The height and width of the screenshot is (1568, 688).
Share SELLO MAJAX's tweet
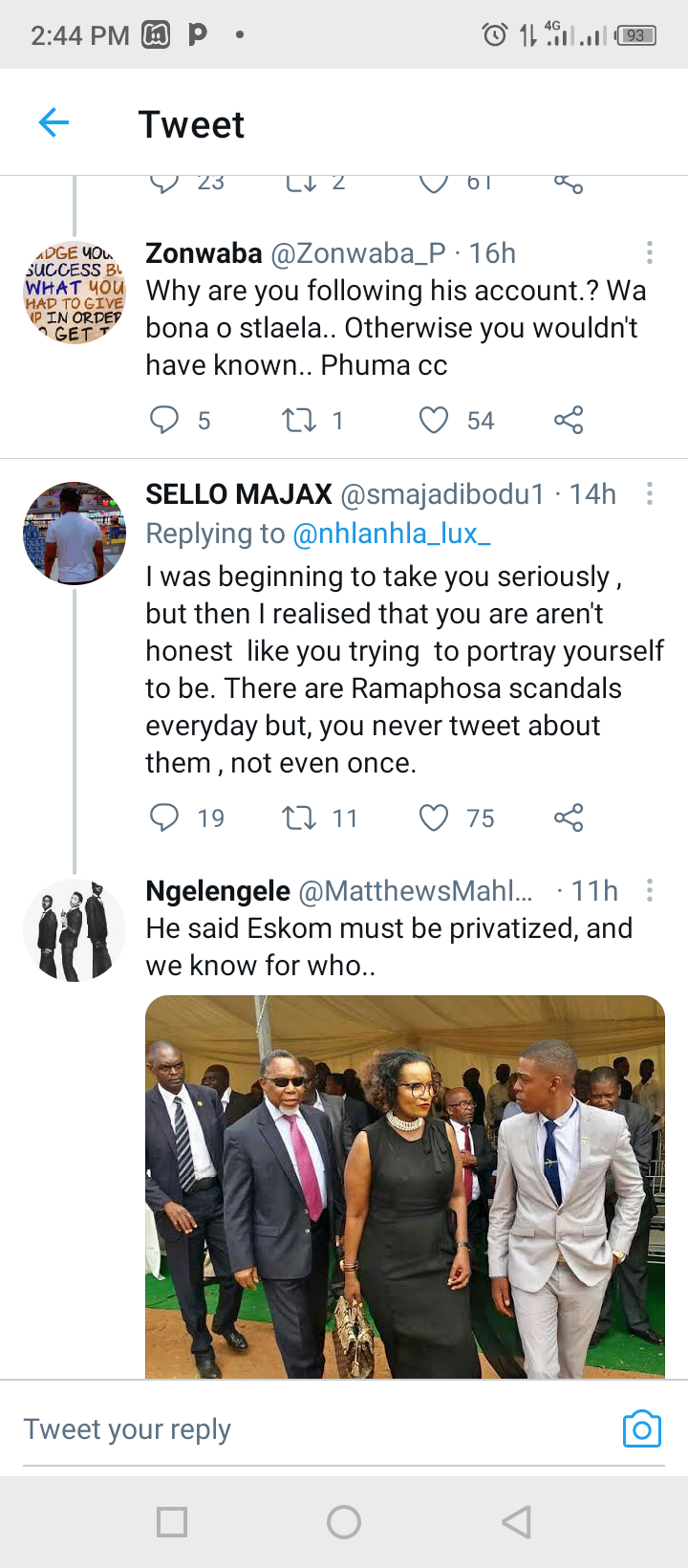pos(569,817)
